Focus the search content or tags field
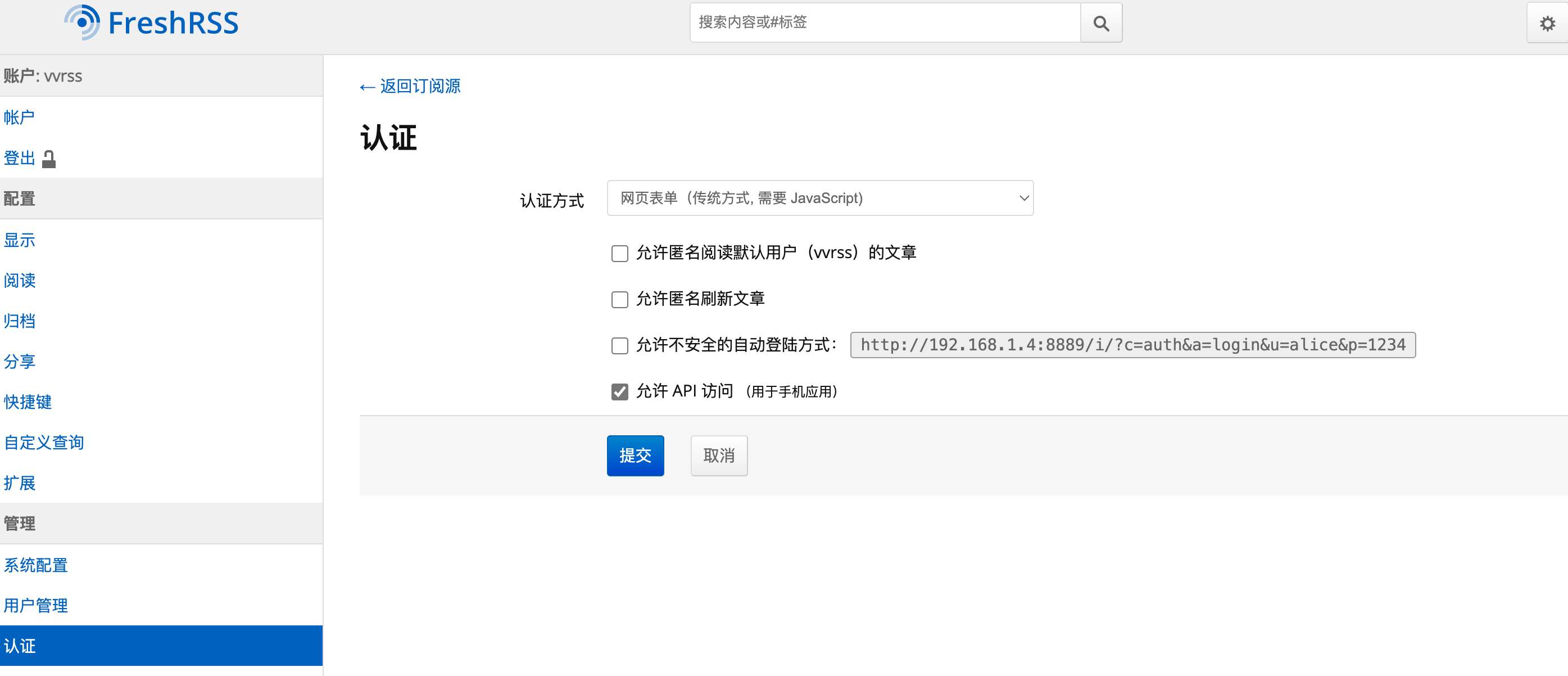This screenshot has width=1568, height=676. 885,22
